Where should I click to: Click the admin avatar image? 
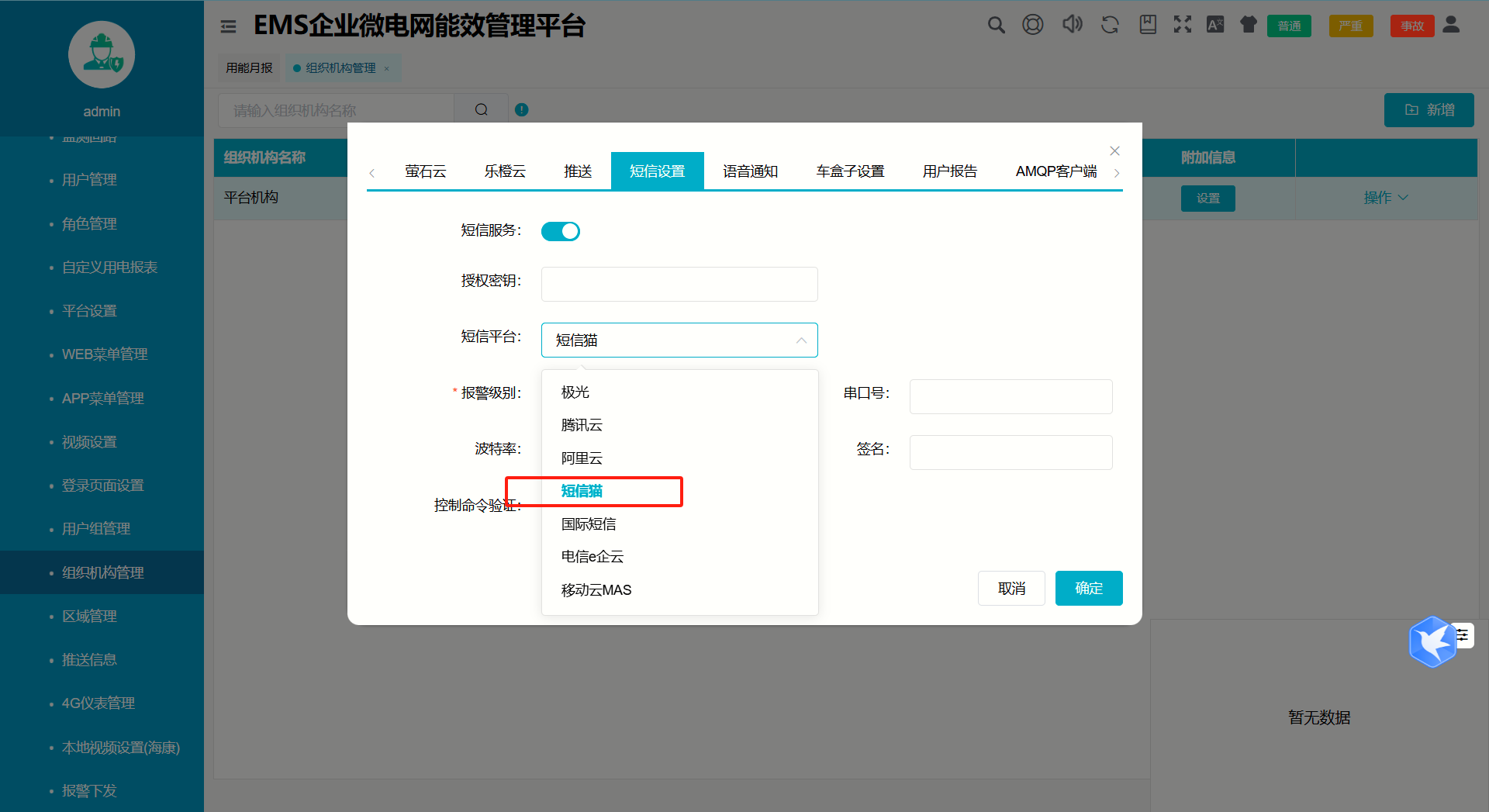102,55
